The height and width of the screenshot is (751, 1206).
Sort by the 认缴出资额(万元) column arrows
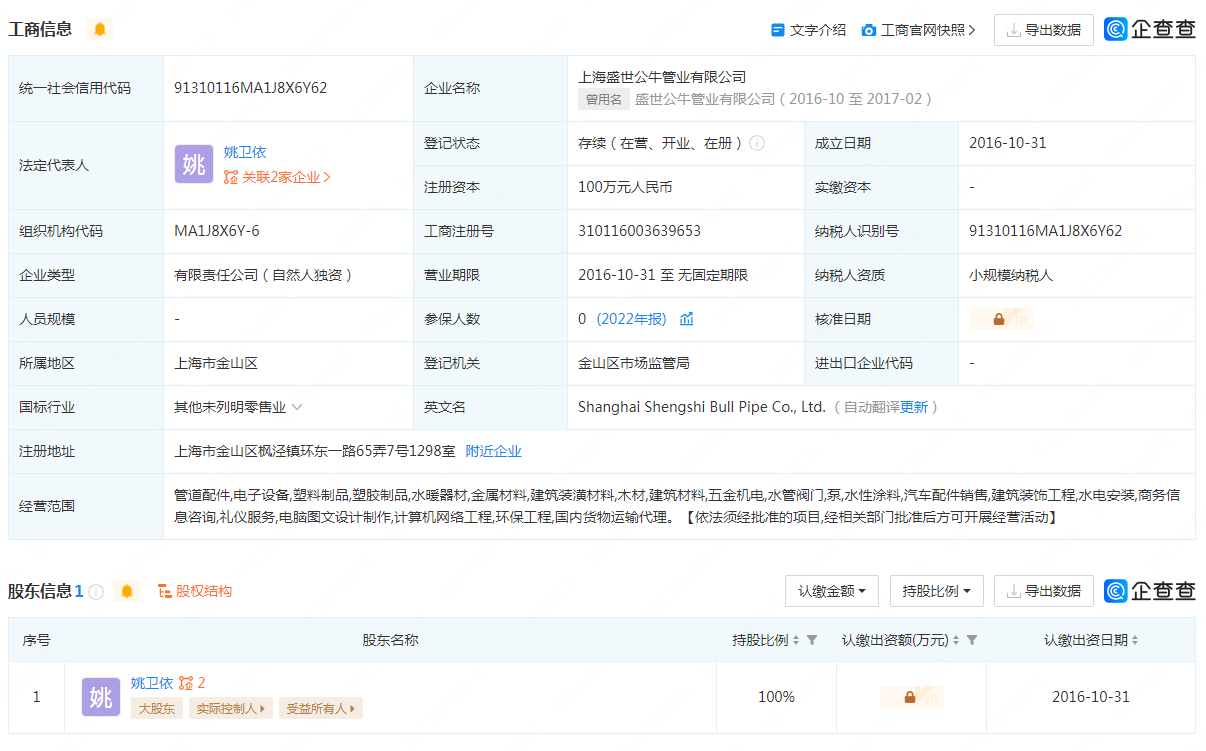[956, 640]
